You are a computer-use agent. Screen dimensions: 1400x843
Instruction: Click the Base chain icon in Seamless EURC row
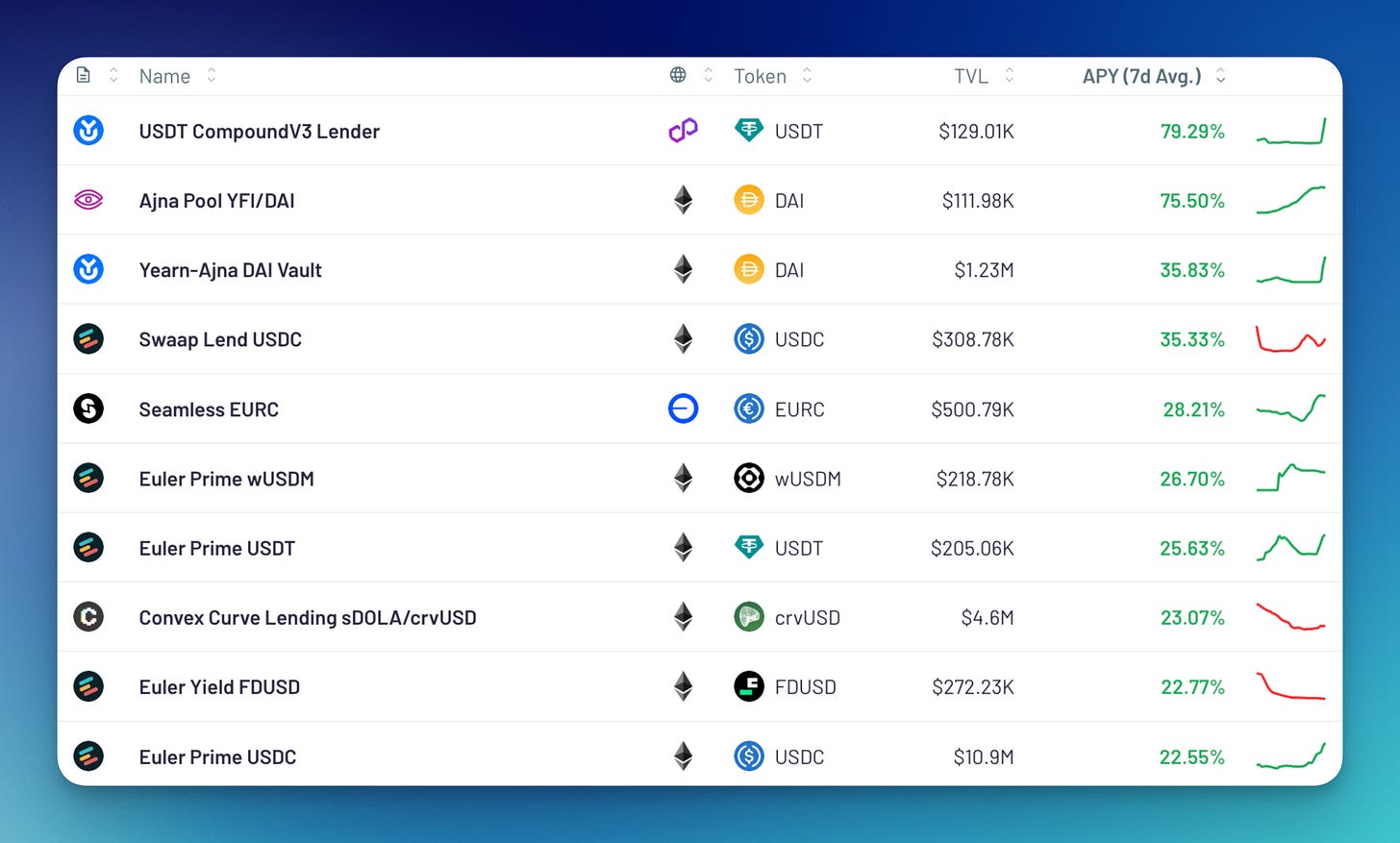point(683,409)
